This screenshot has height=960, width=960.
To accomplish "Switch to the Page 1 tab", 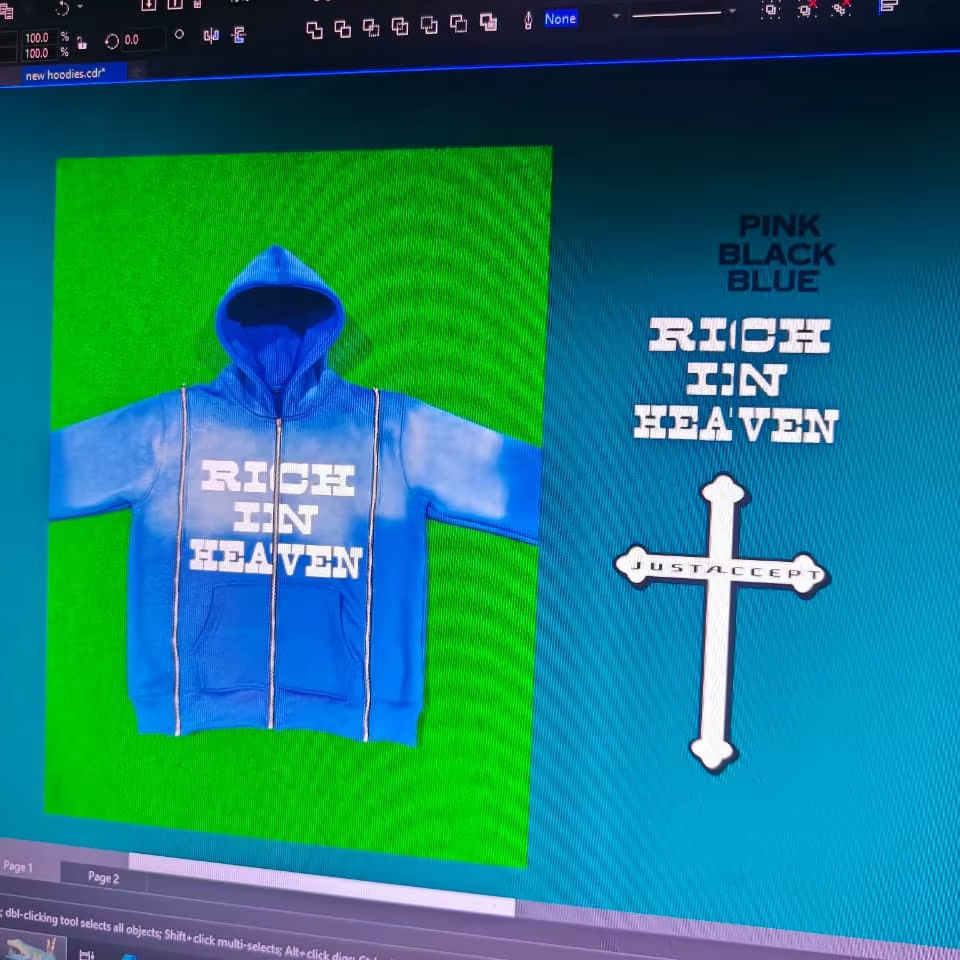I will pos(18,866).
